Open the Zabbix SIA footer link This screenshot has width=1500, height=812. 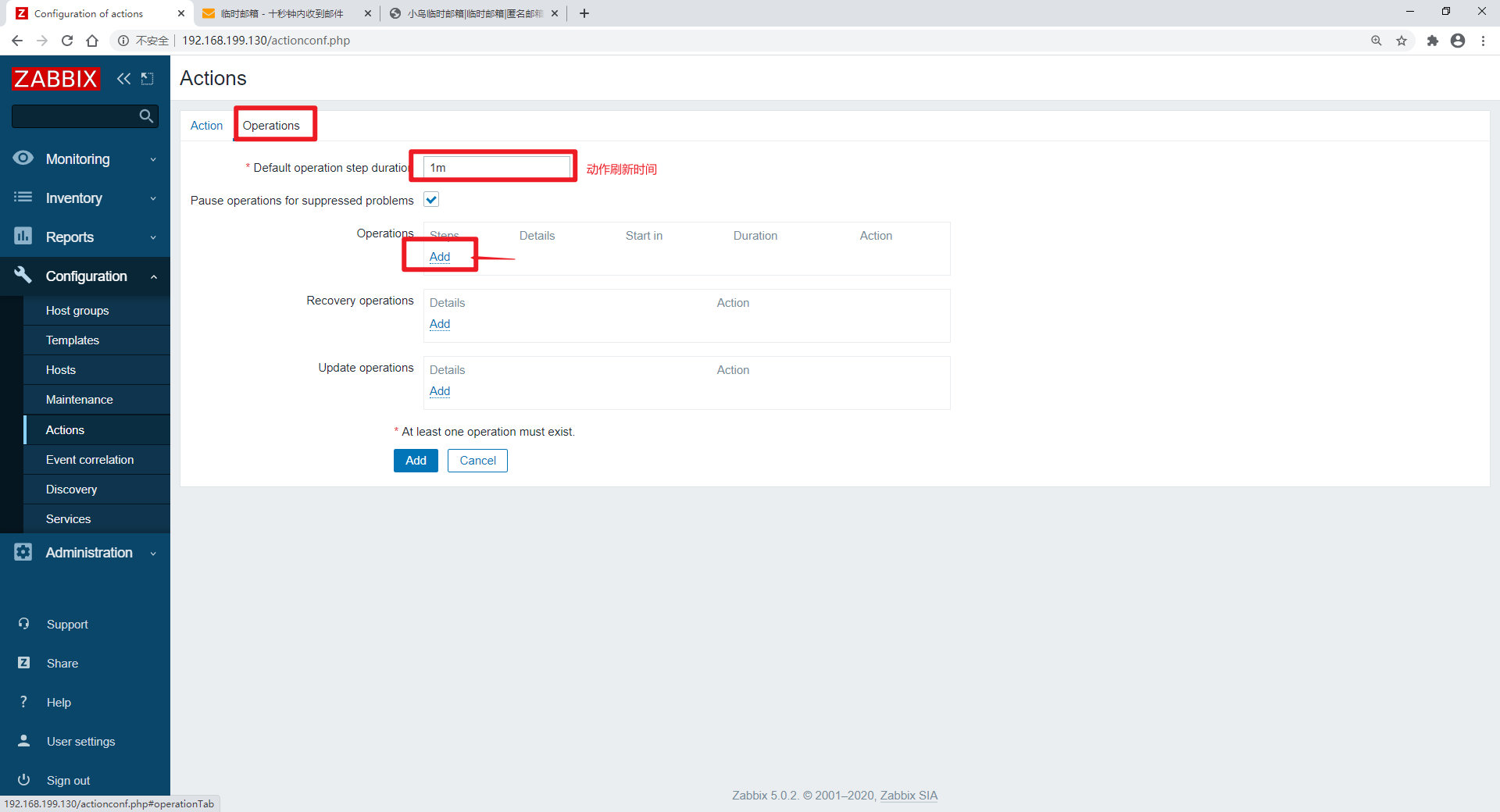[909, 796]
